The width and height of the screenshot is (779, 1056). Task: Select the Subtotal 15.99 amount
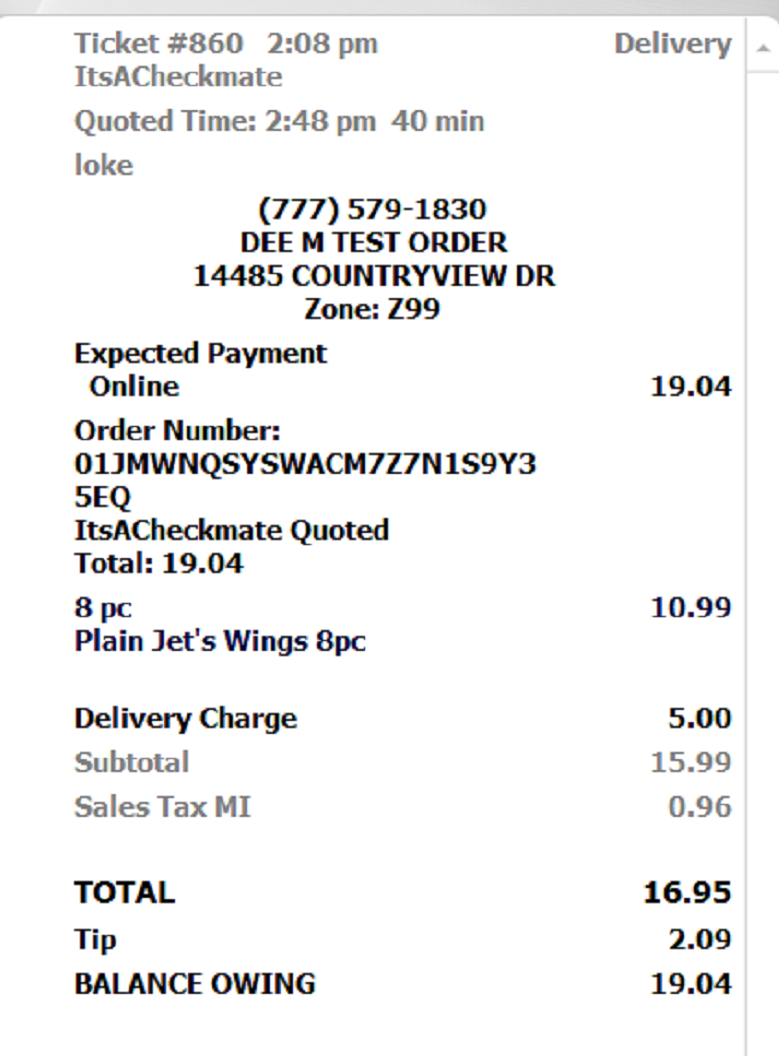coord(691,762)
